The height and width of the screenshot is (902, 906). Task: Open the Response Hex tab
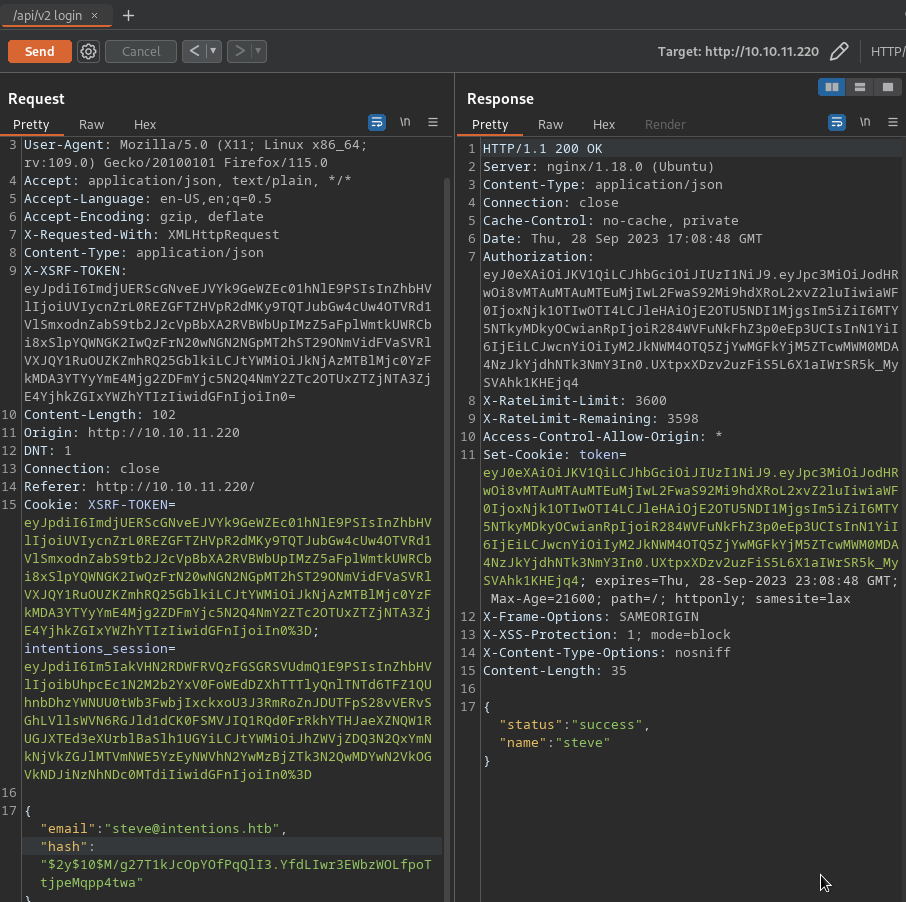604,125
